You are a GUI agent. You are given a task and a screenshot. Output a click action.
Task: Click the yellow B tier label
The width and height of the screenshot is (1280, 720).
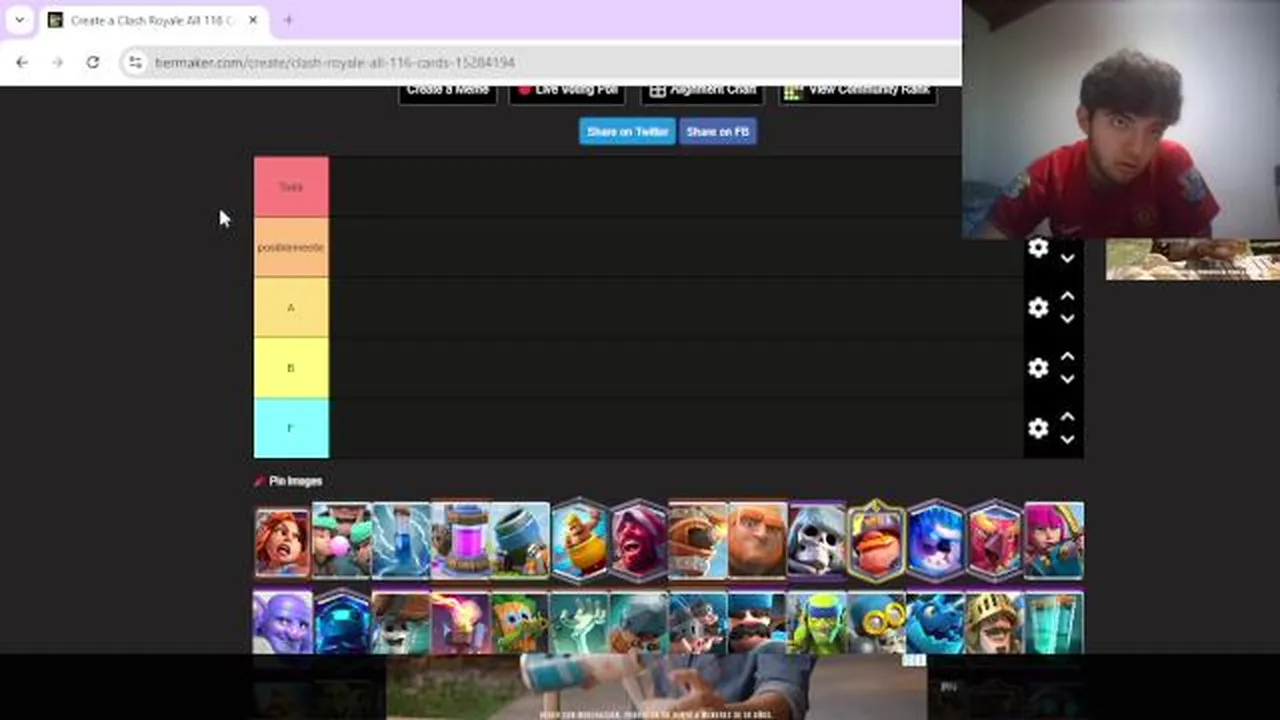click(x=291, y=368)
